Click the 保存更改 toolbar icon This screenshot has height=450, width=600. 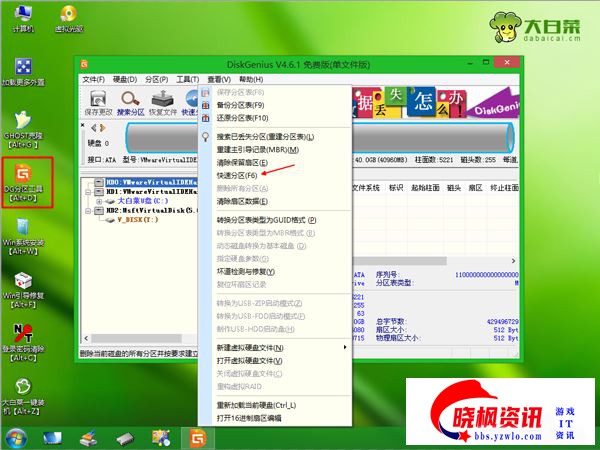coord(98,99)
